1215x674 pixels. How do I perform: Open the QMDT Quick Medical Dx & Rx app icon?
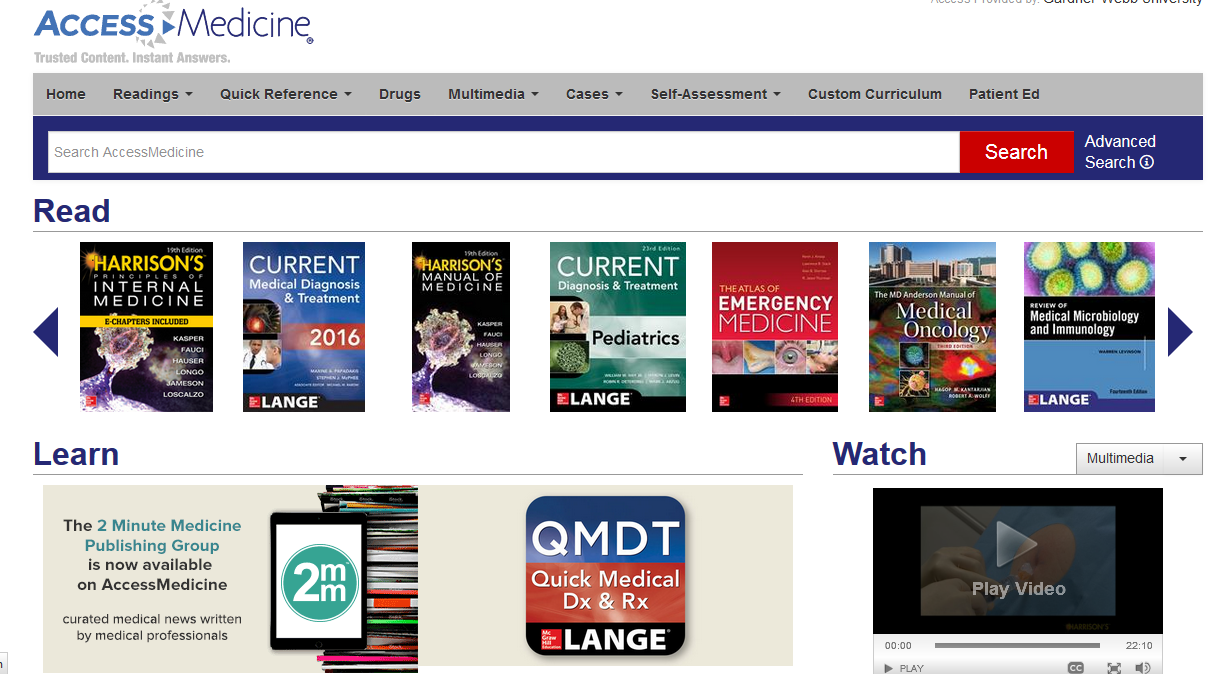pos(605,576)
